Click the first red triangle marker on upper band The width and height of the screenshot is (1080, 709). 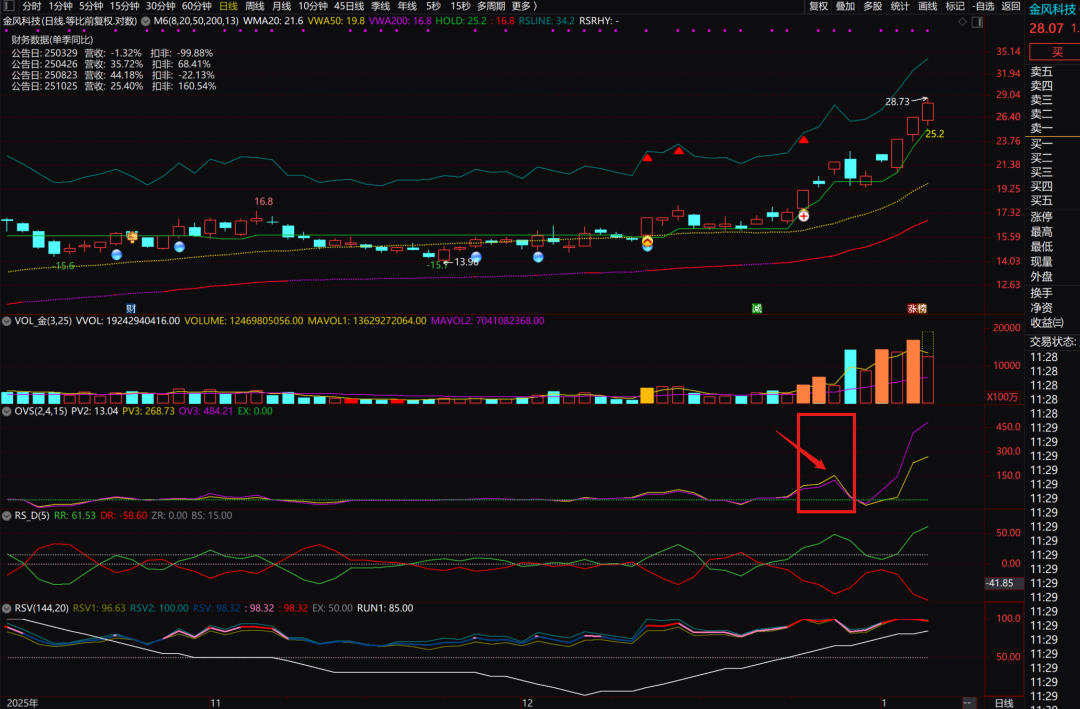[647, 158]
